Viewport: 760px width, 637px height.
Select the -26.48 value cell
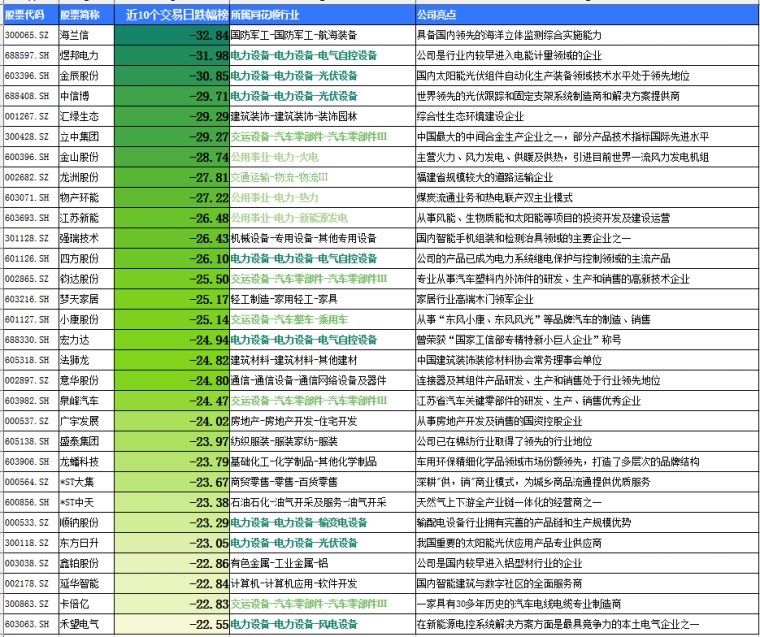172,218
